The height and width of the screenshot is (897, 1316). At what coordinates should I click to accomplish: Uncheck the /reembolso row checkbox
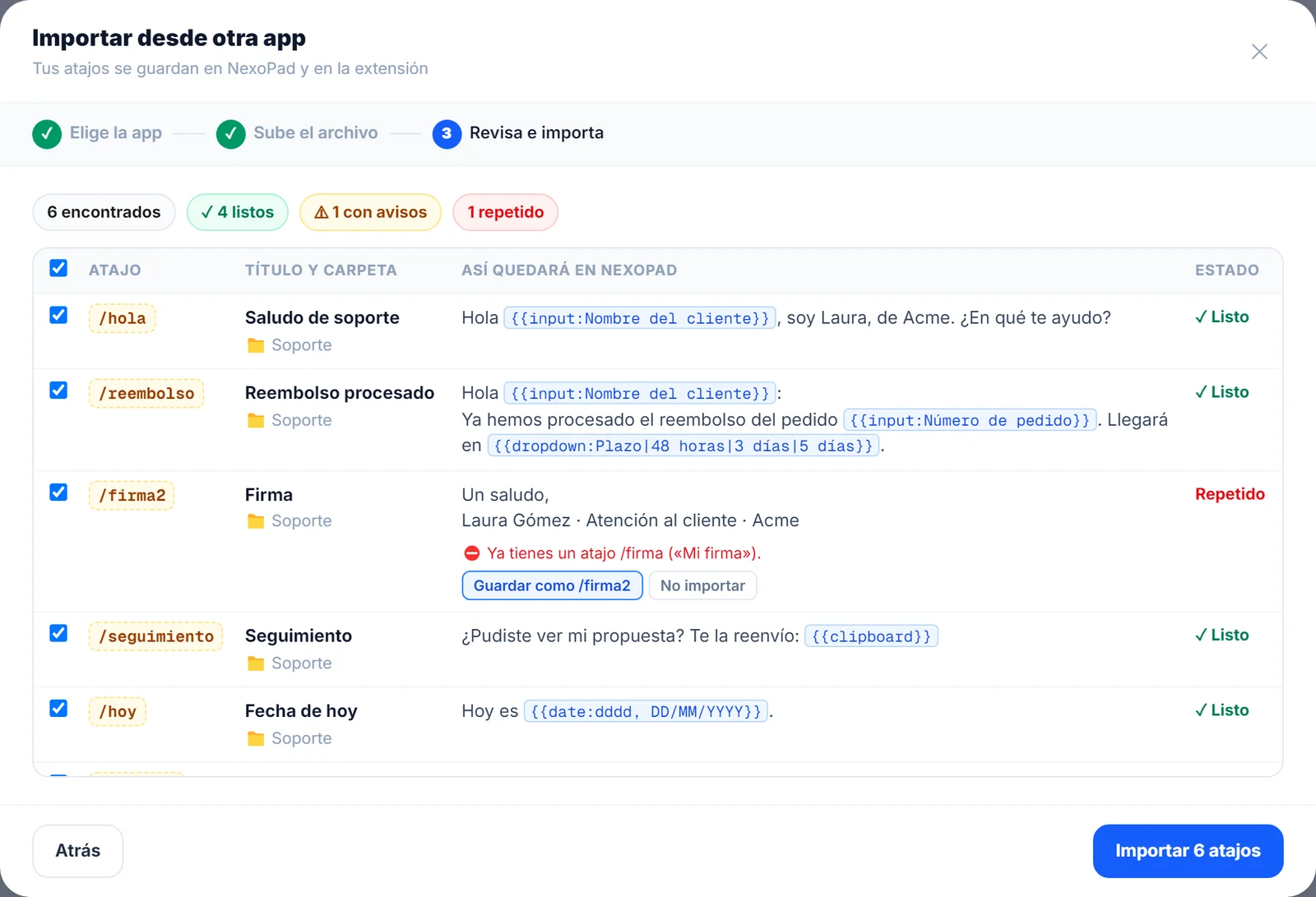58,390
